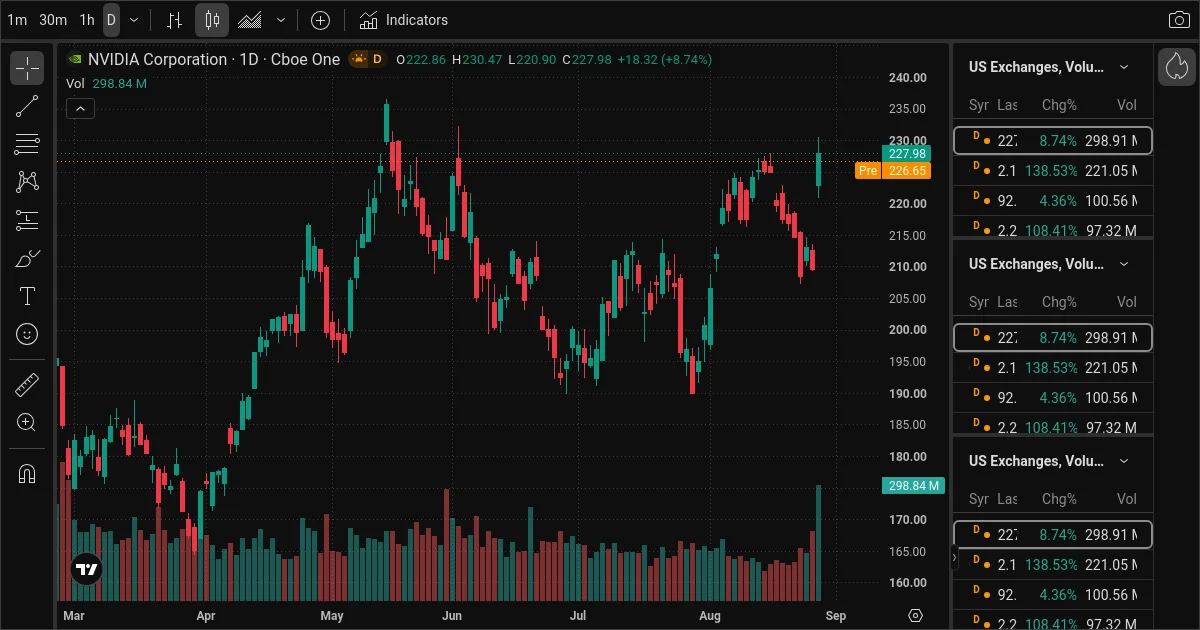Click the top hotlist Las column header
Image resolution: width=1200 pixels, height=630 pixels.
[1007, 105]
